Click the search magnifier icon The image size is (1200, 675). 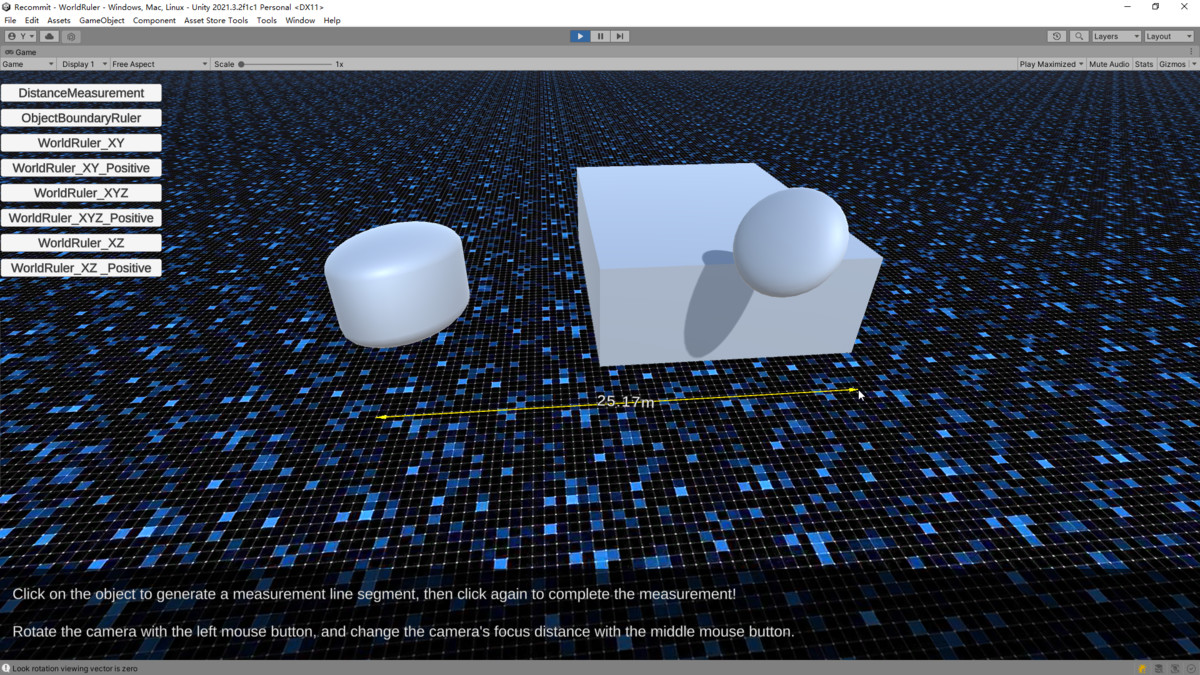click(x=1079, y=37)
